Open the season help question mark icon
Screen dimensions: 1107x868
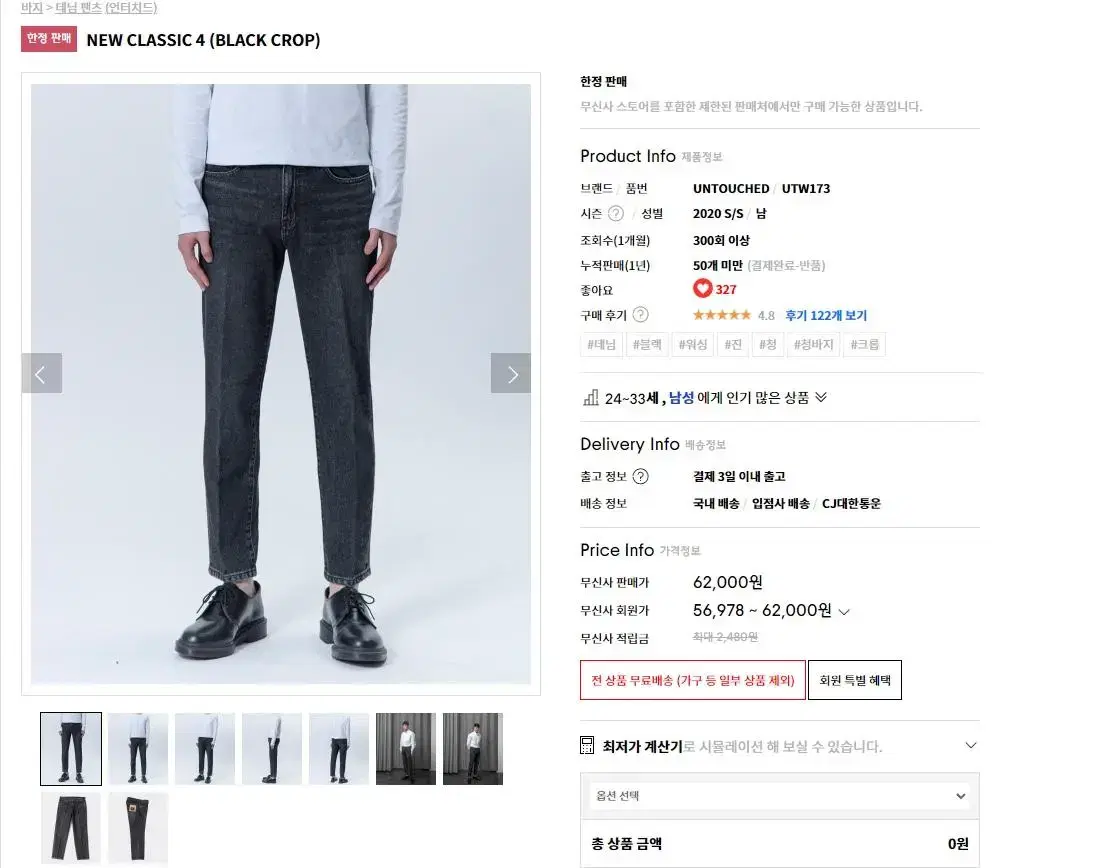pos(616,213)
